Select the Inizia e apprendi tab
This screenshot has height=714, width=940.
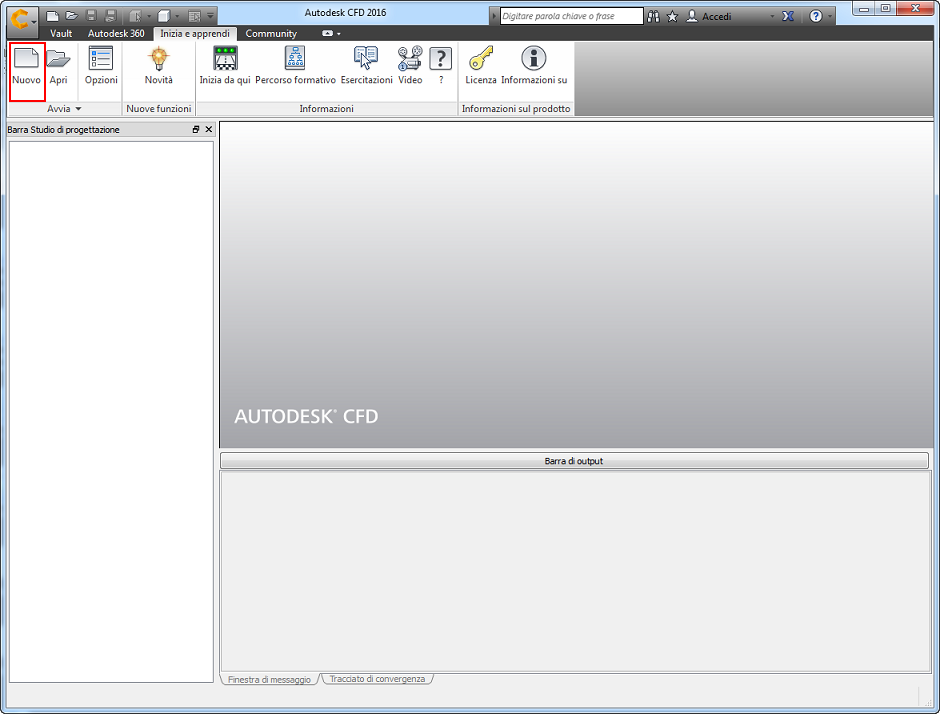195,34
